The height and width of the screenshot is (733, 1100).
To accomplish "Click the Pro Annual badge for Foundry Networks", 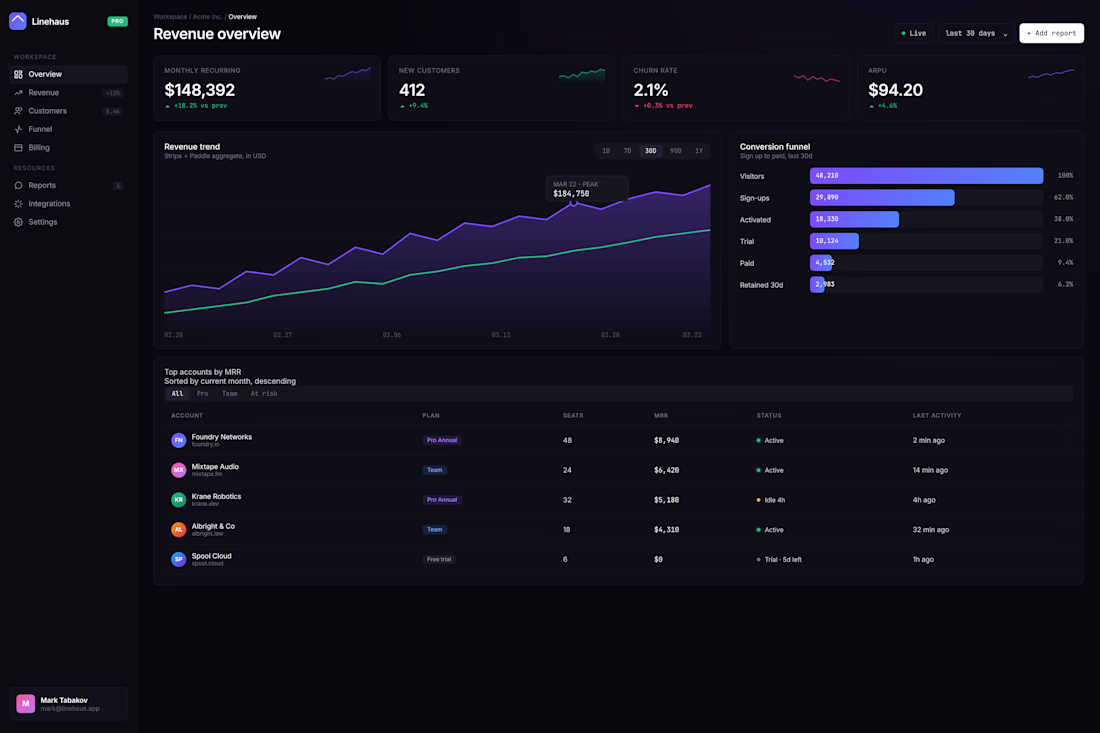I will coord(442,441).
